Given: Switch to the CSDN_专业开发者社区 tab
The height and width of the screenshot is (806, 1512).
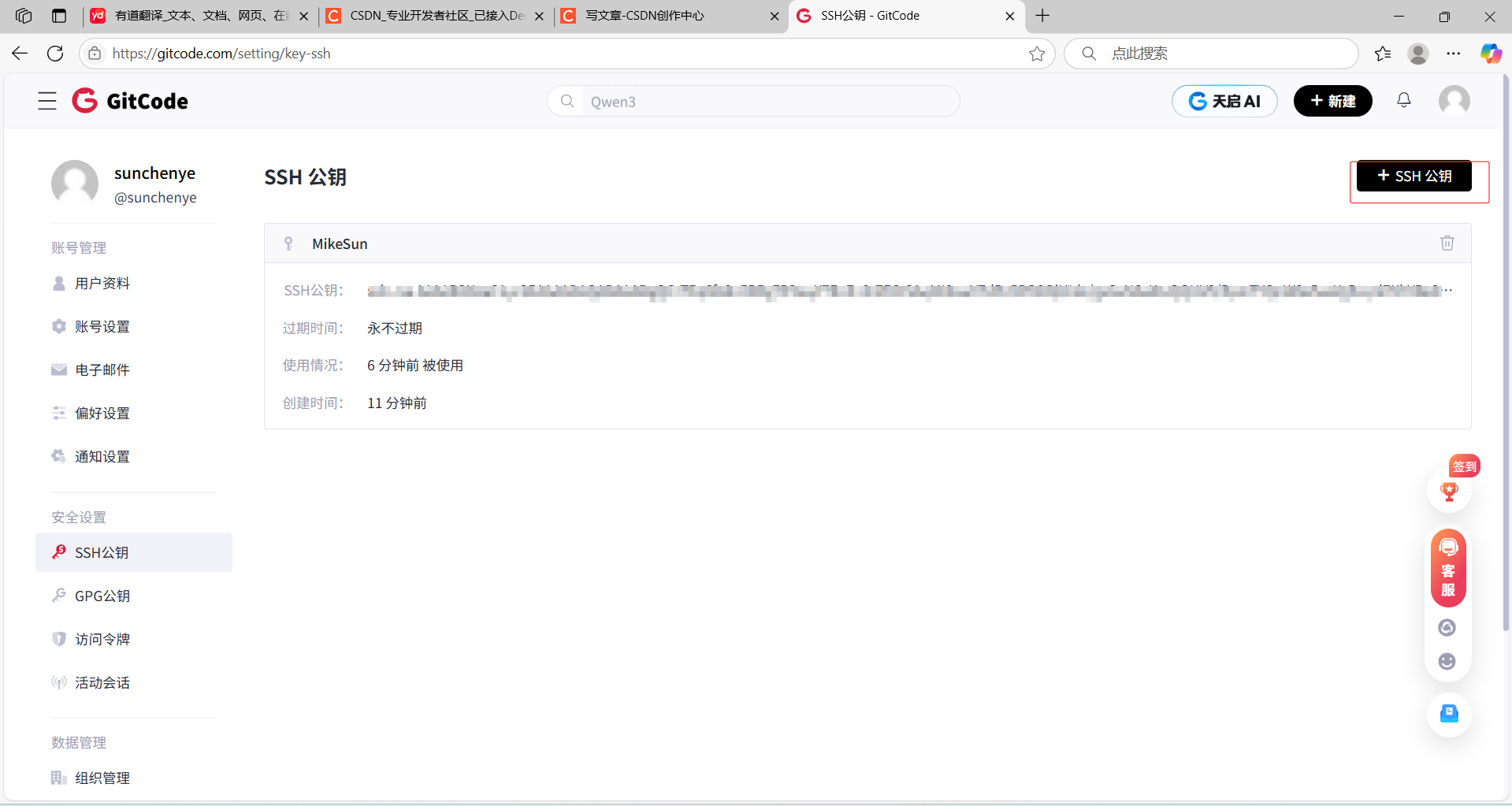Looking at the screenshot, I should tap(429, 16).
